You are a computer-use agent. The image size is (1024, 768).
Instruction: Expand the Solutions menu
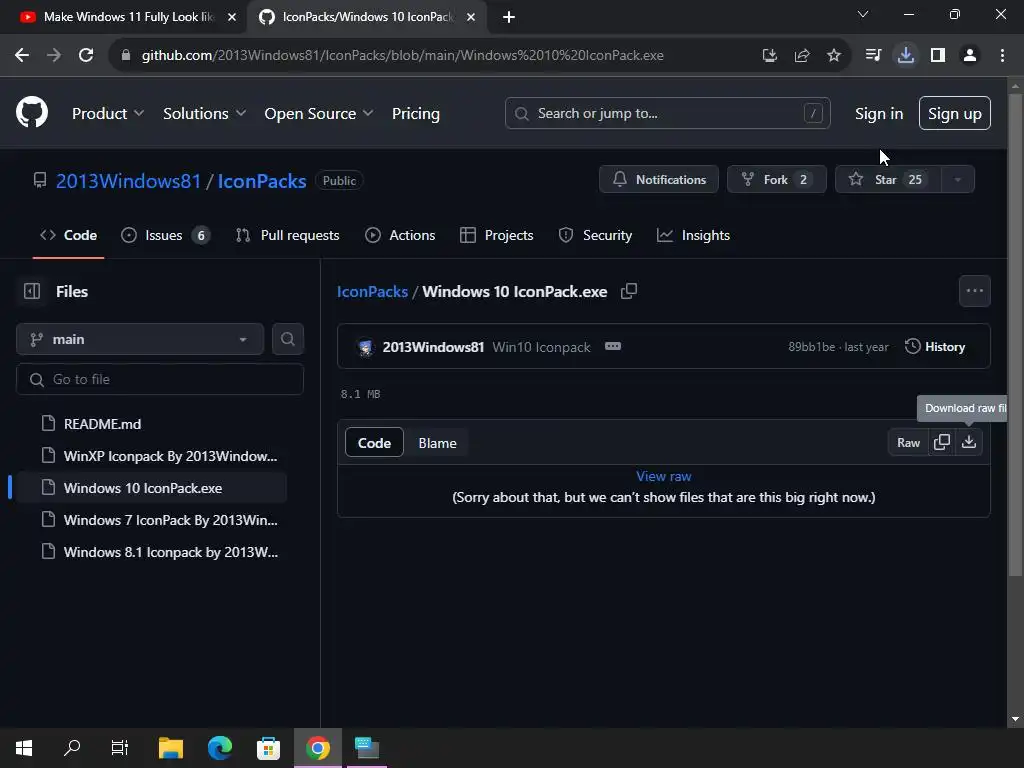tap(204, 113)
